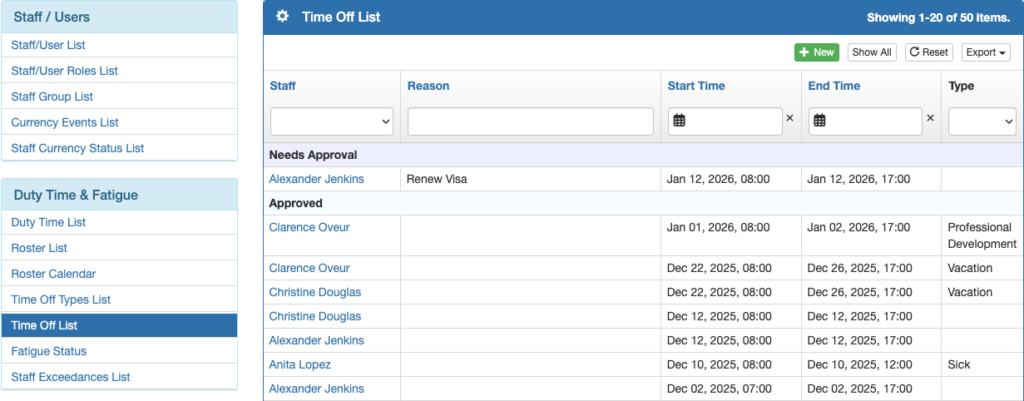Screen dimensions: 1024x401
Task: Open Time Off Types List
Action: (74, 299)
